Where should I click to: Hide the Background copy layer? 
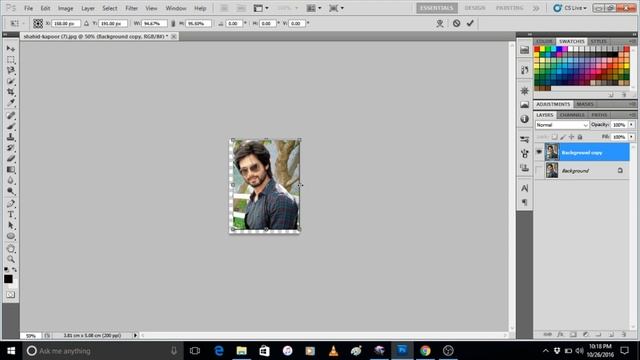pyautogui.click(x=539, y=152)
